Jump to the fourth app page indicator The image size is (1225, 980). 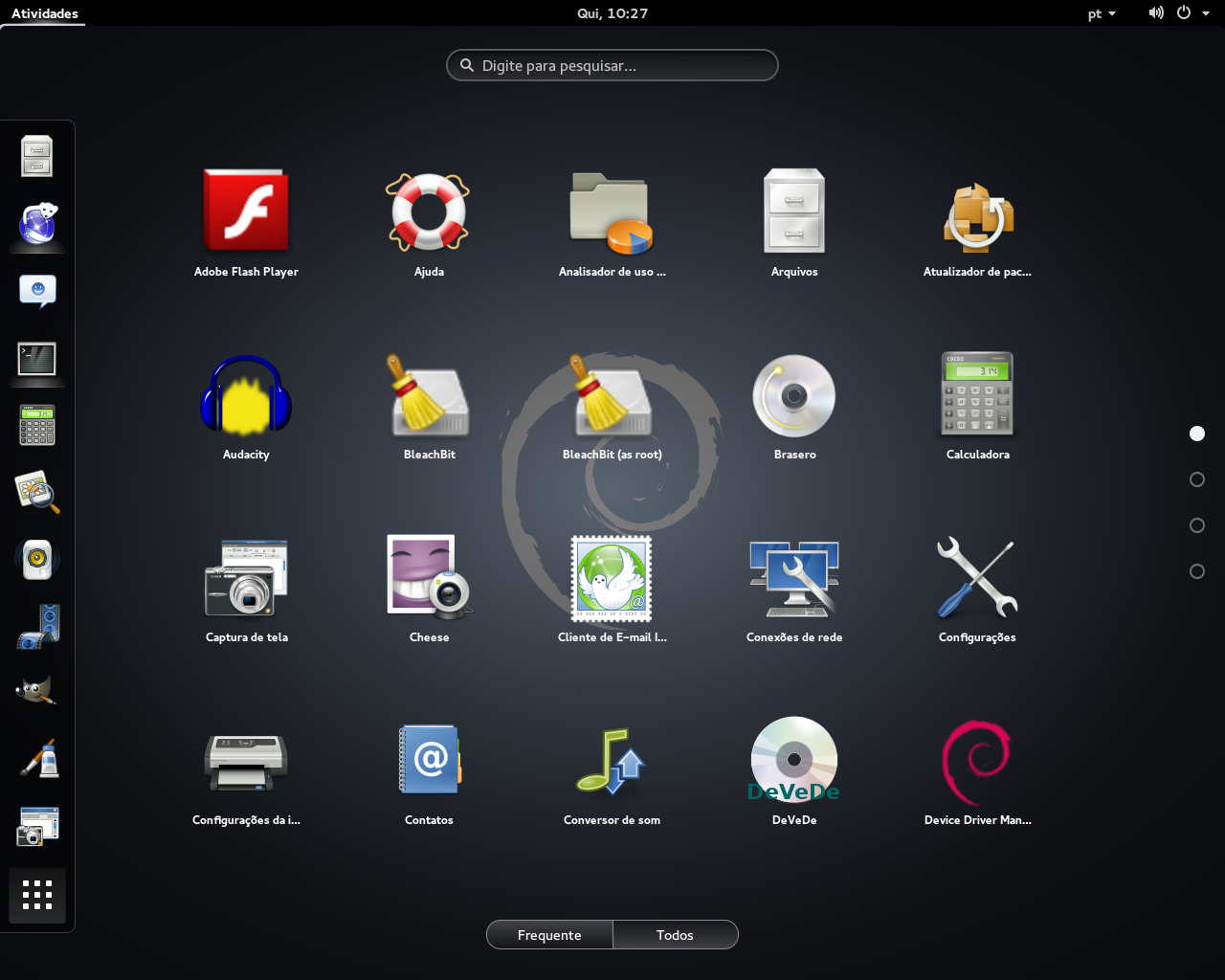[x=1197, y=571]
